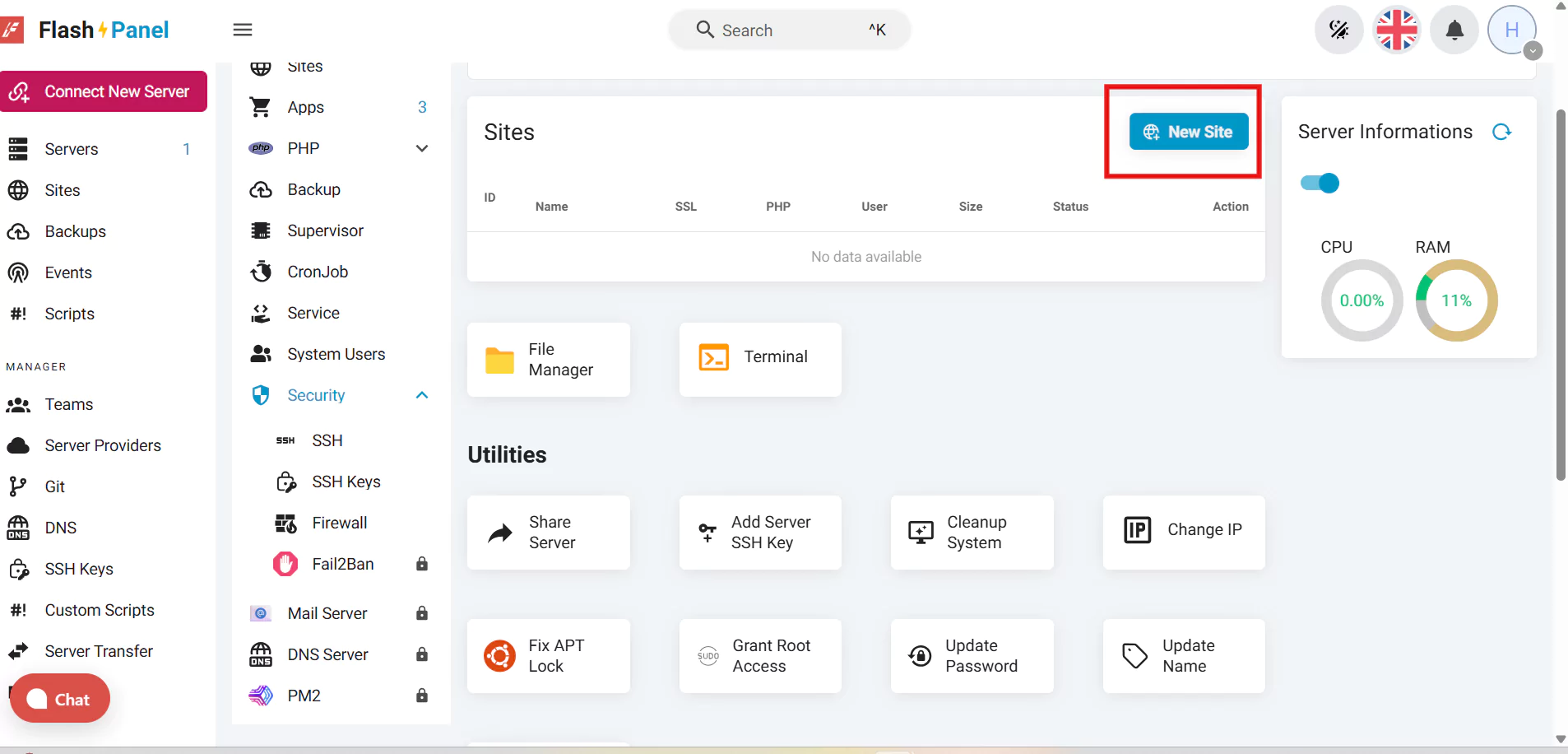Refresh Server Informations with the reload icon
This screenshot has width=1568, height=754.
tap(1501, 133)
